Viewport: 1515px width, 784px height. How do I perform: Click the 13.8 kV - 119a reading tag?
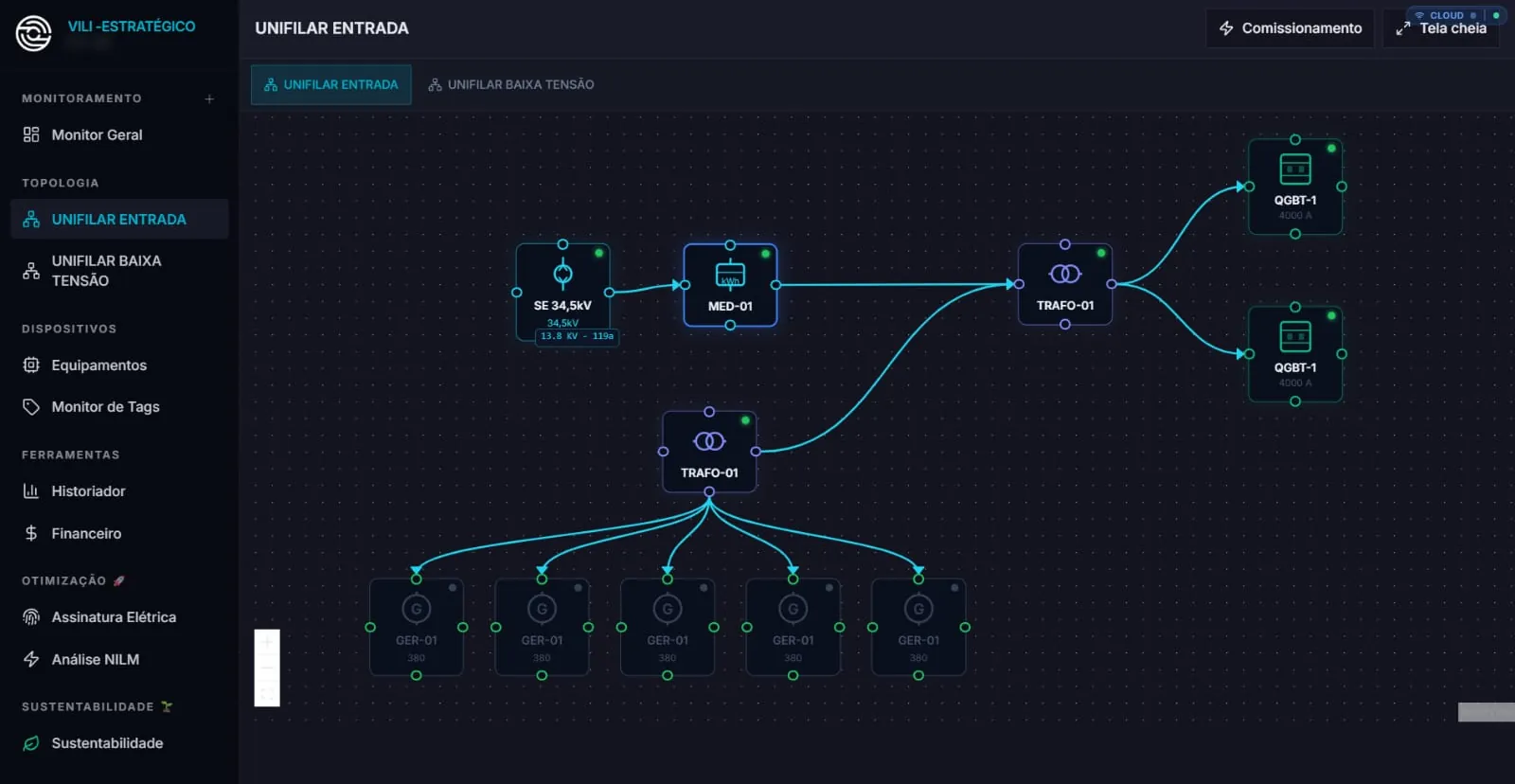(x=577, y=336)
